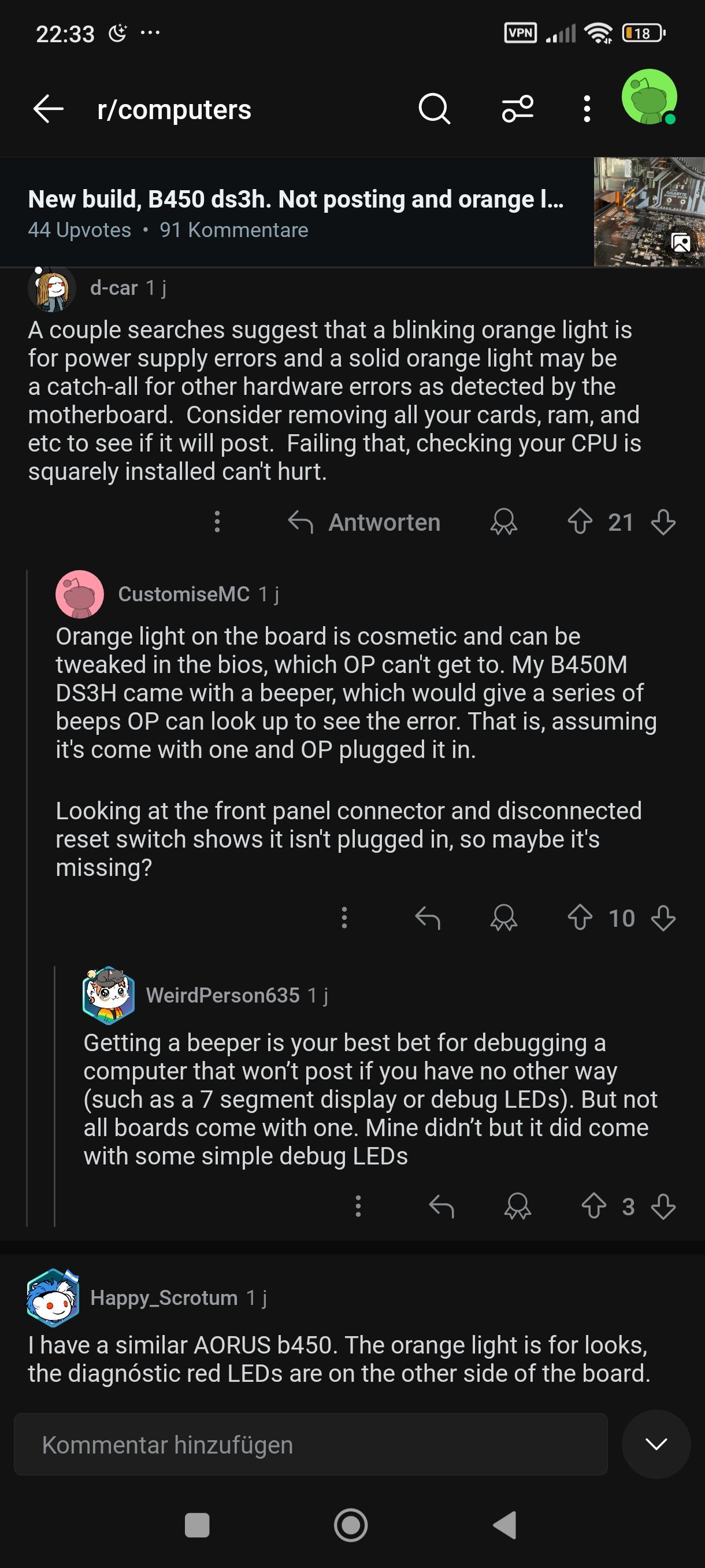The height and width of the screenshot is (1568, 705).
Task: Open the search icon in header
Action: pos(435,110)
